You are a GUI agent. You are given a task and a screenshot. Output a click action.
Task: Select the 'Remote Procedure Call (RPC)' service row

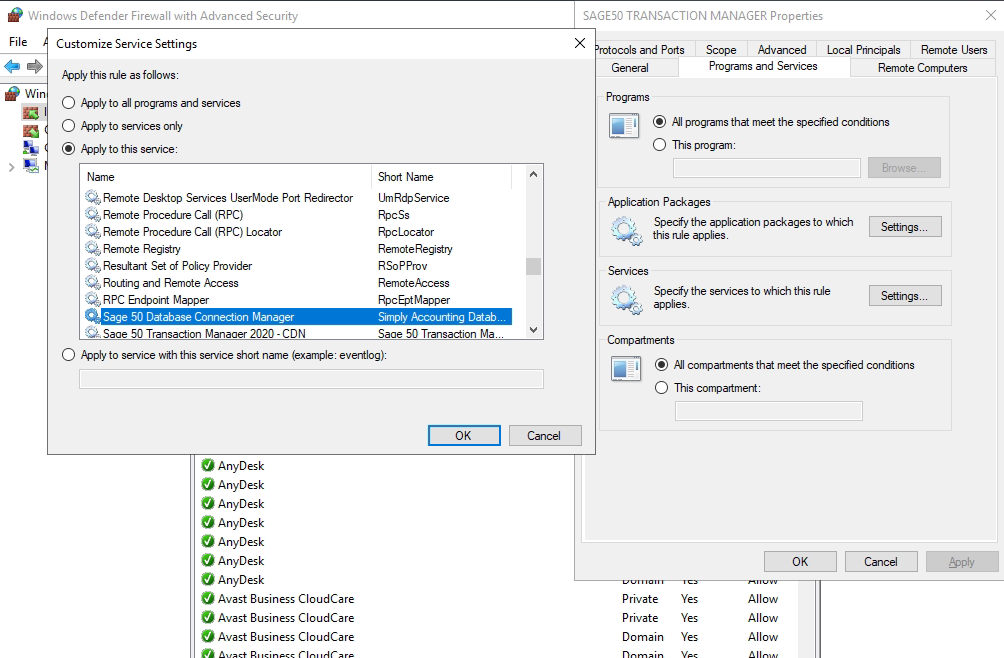click(x=296, y=214)
